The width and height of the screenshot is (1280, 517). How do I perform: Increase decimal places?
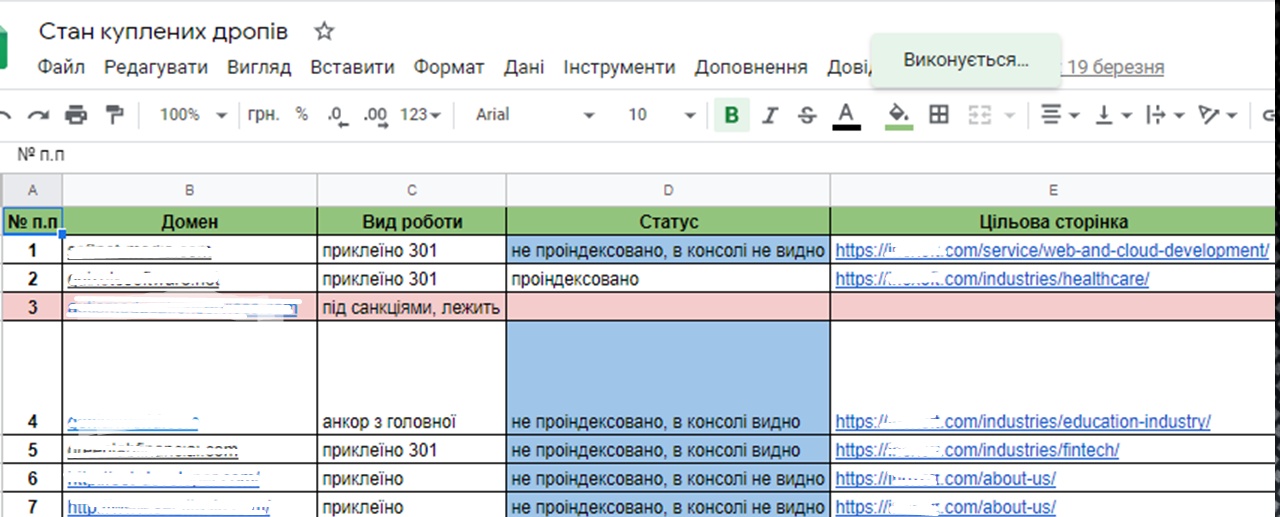[x=376, y=116]
